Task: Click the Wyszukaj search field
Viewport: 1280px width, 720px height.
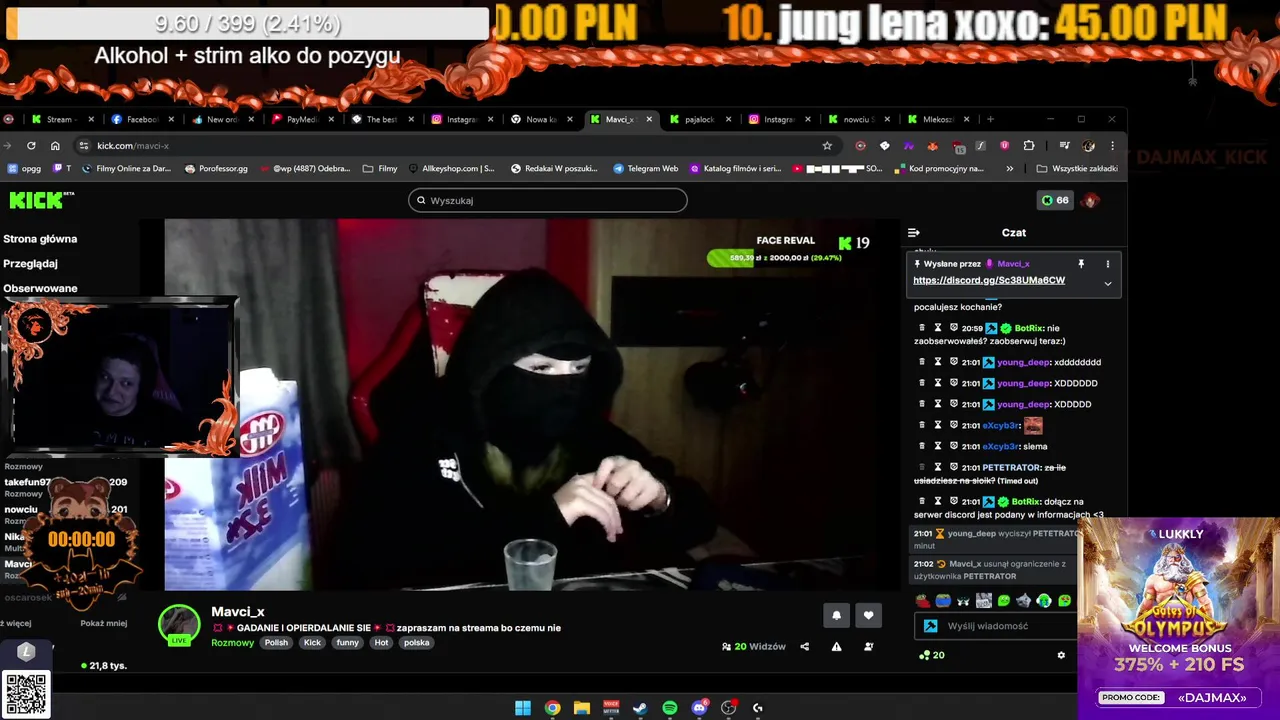Action: tap(548, 200)
